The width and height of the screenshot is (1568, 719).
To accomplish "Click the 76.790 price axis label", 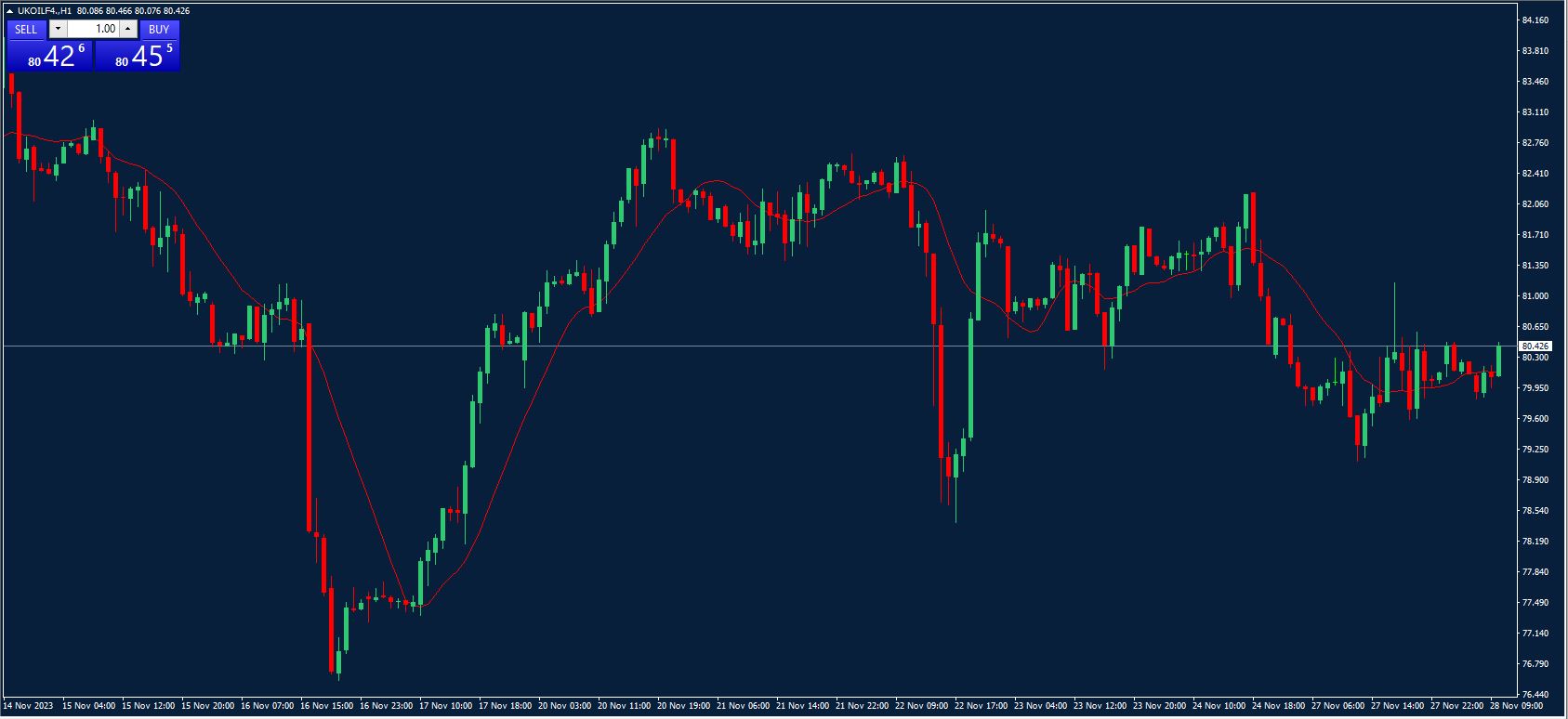I will 1535,664.
